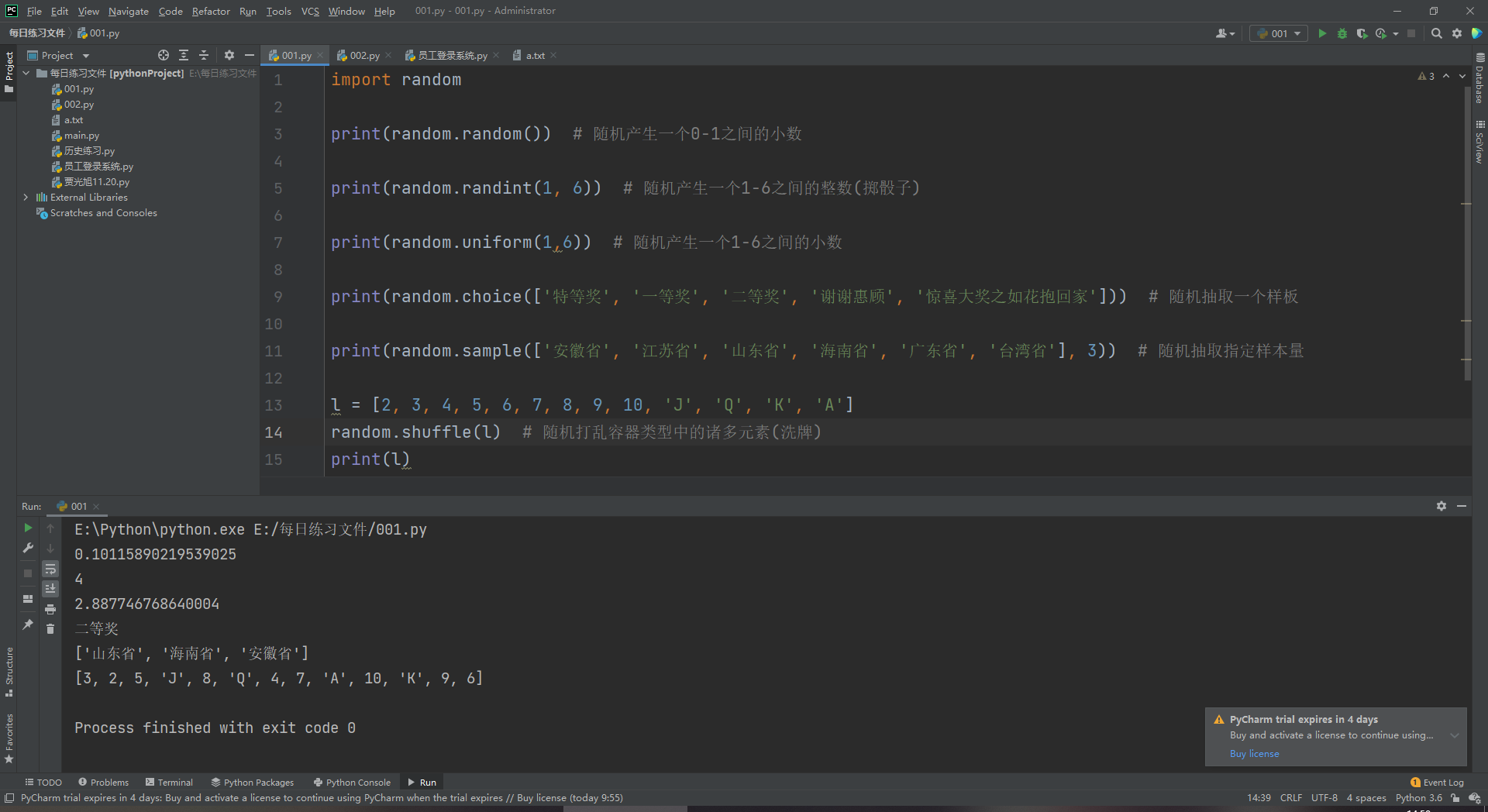Open the 001 run configuration dropdown
Image resolution: width=1488 pixels, height=812 pixels.
1279,33
